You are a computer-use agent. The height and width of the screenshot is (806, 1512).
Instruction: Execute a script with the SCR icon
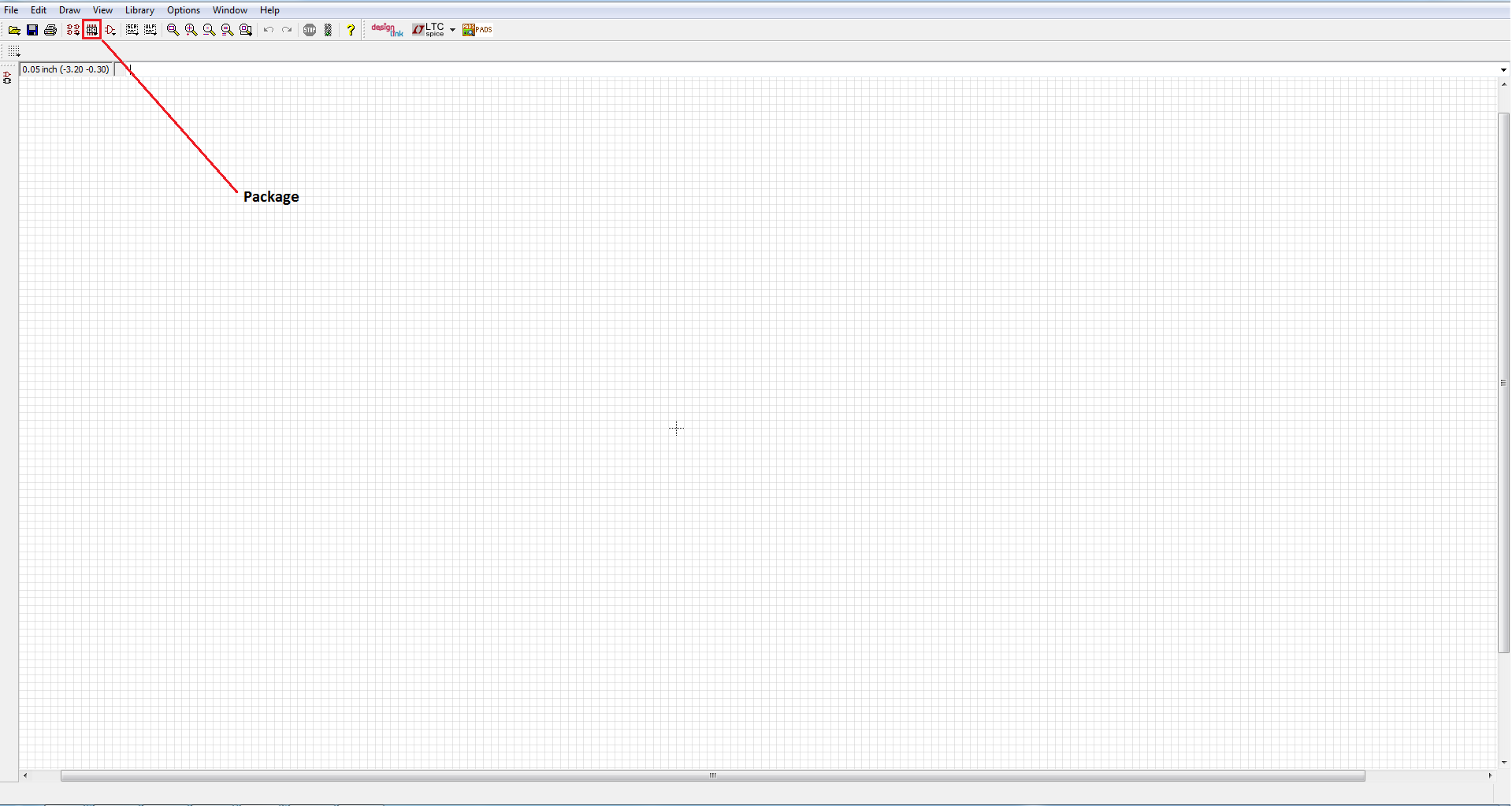click(132, 30)
